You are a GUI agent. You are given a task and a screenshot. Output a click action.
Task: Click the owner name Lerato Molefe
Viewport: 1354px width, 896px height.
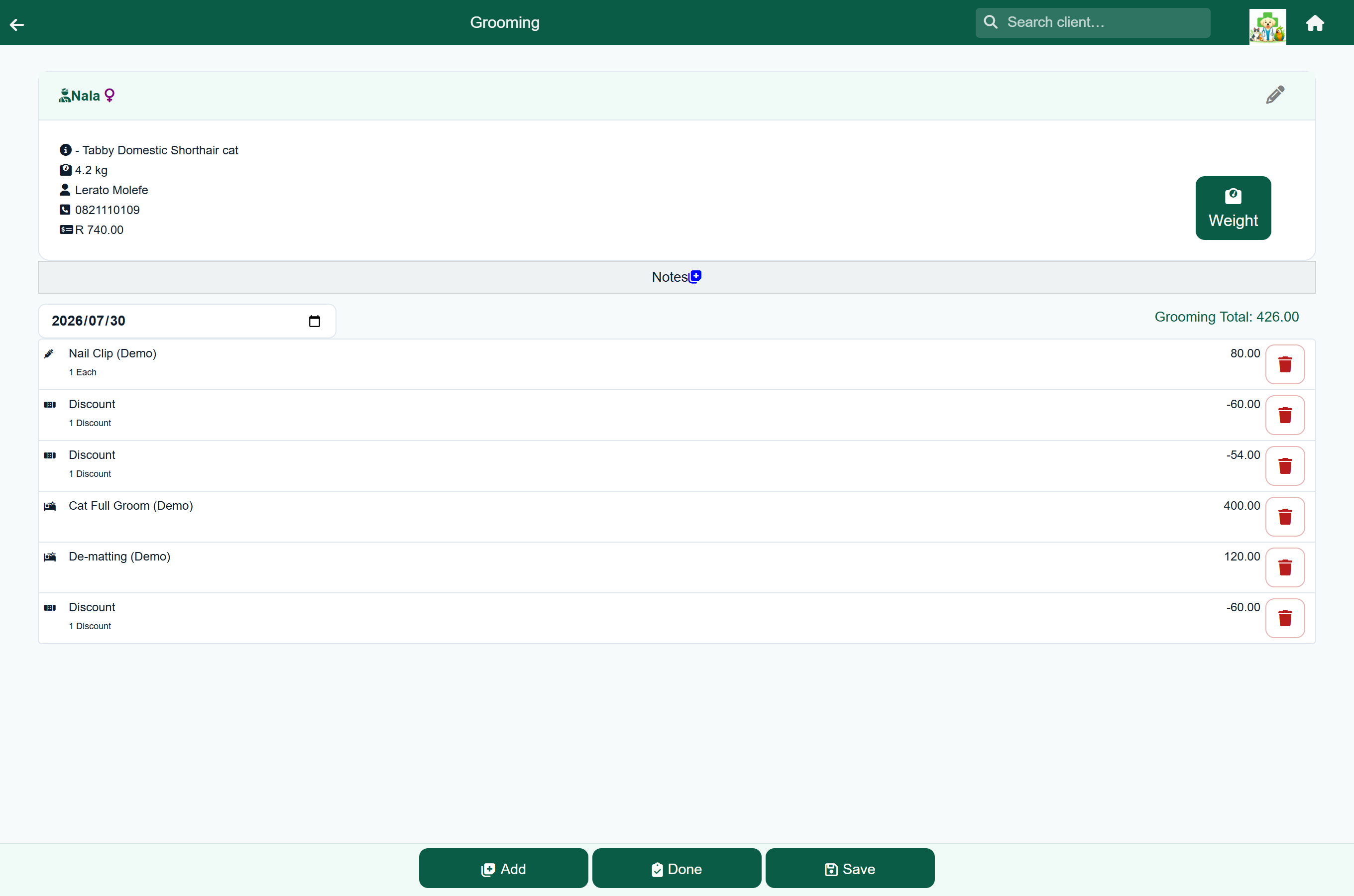click(112, 190)
